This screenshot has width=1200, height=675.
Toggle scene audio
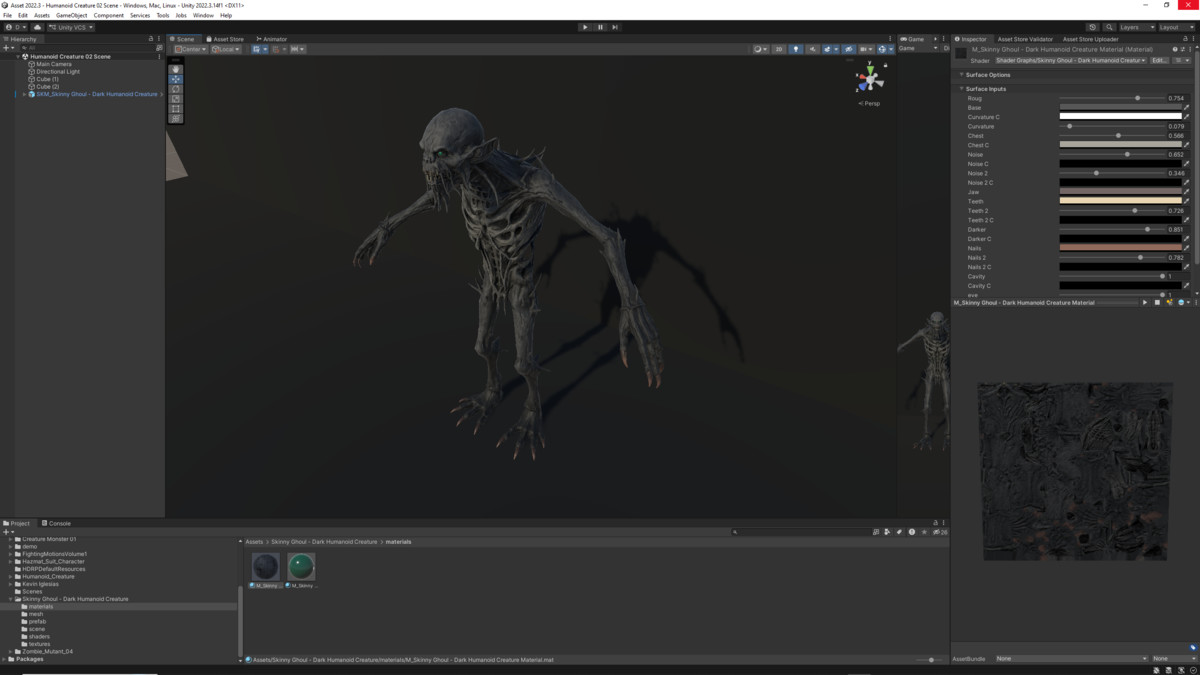[812, 49]
